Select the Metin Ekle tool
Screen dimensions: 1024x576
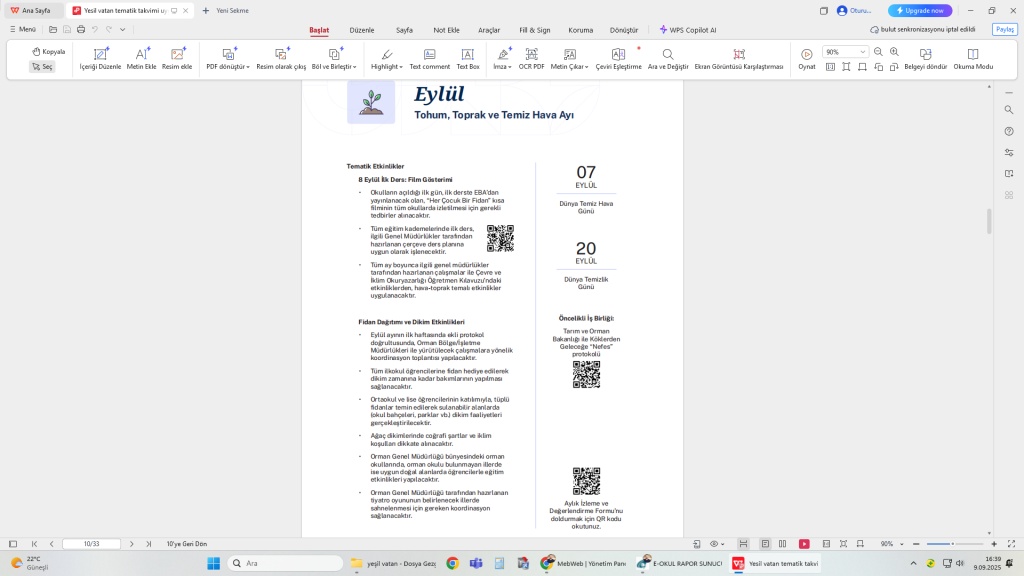coord(141,58)
